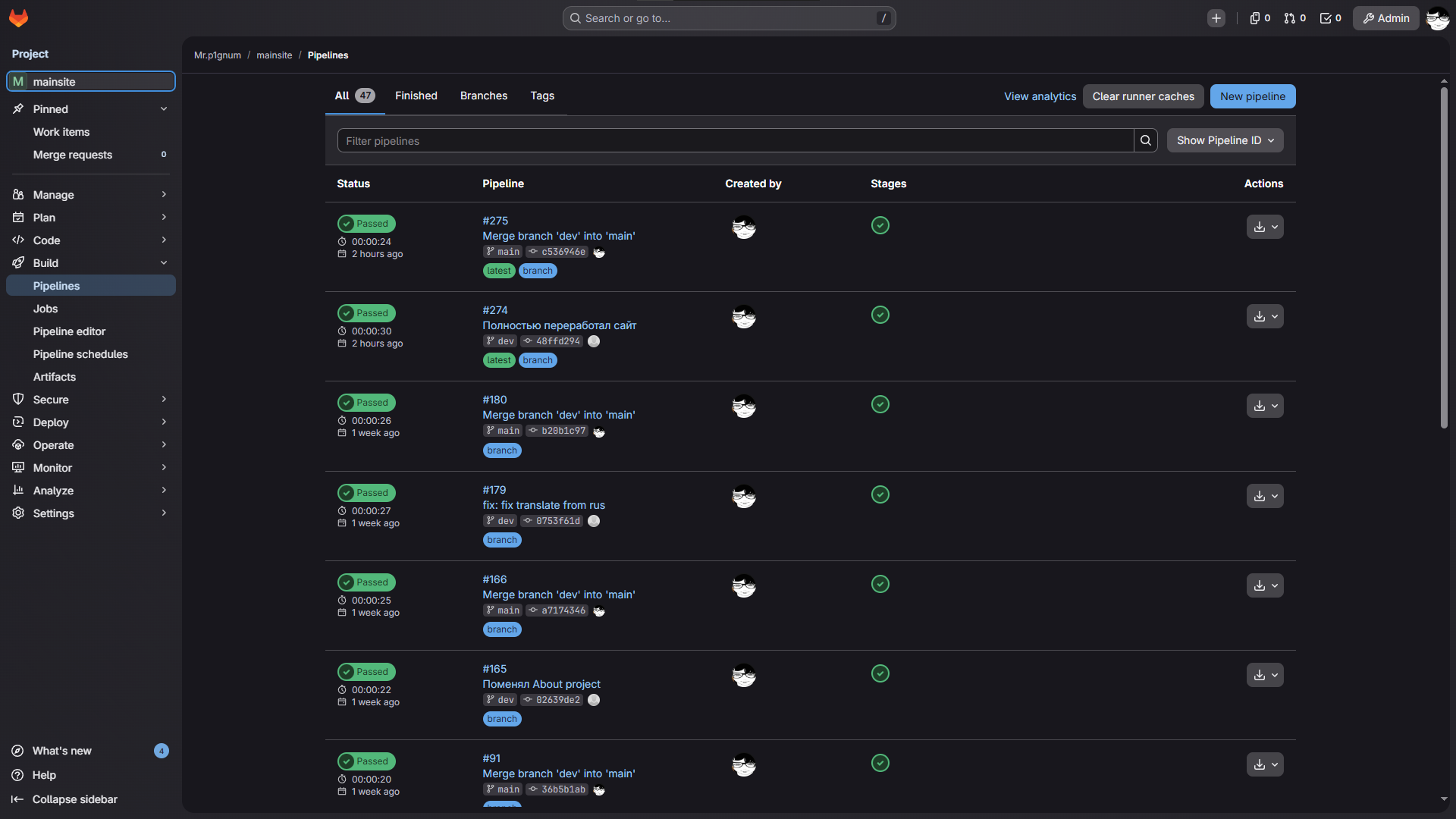The width and height of the screenshot is (1456, 819).
Task: Expand the Manage sidebar section
Action: tap(90, 195)
